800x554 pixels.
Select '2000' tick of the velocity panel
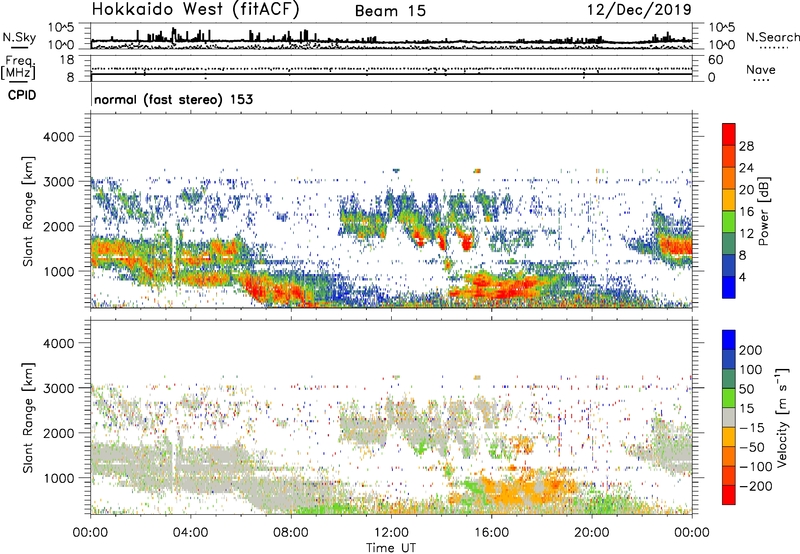(x=58, y=433)
